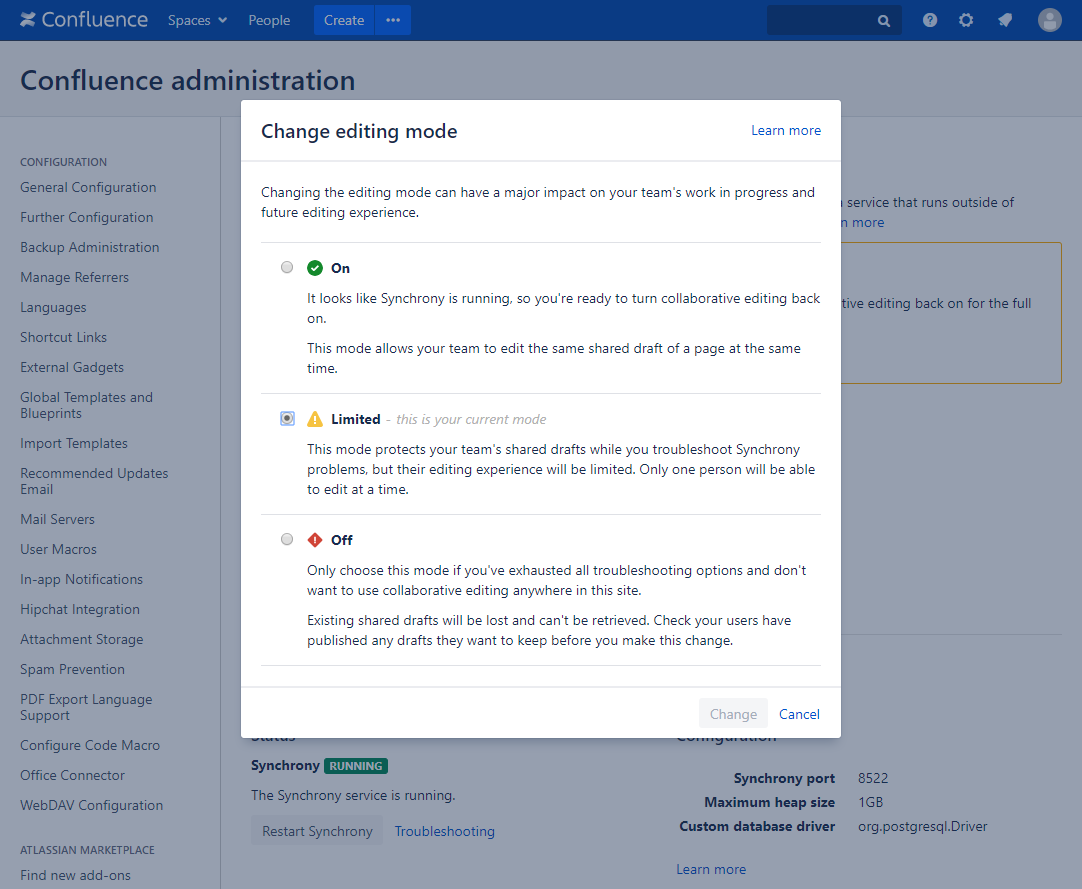
Task: Open the settings gear icon
Action: [966, 20]
